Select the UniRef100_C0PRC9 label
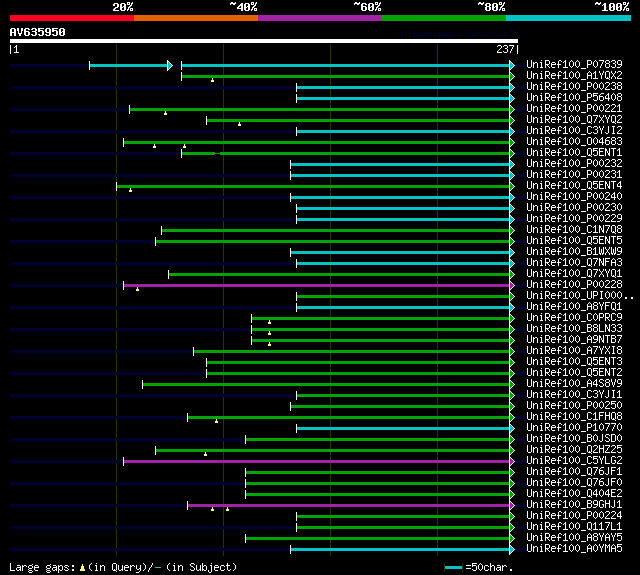 [x=574, y=318]
